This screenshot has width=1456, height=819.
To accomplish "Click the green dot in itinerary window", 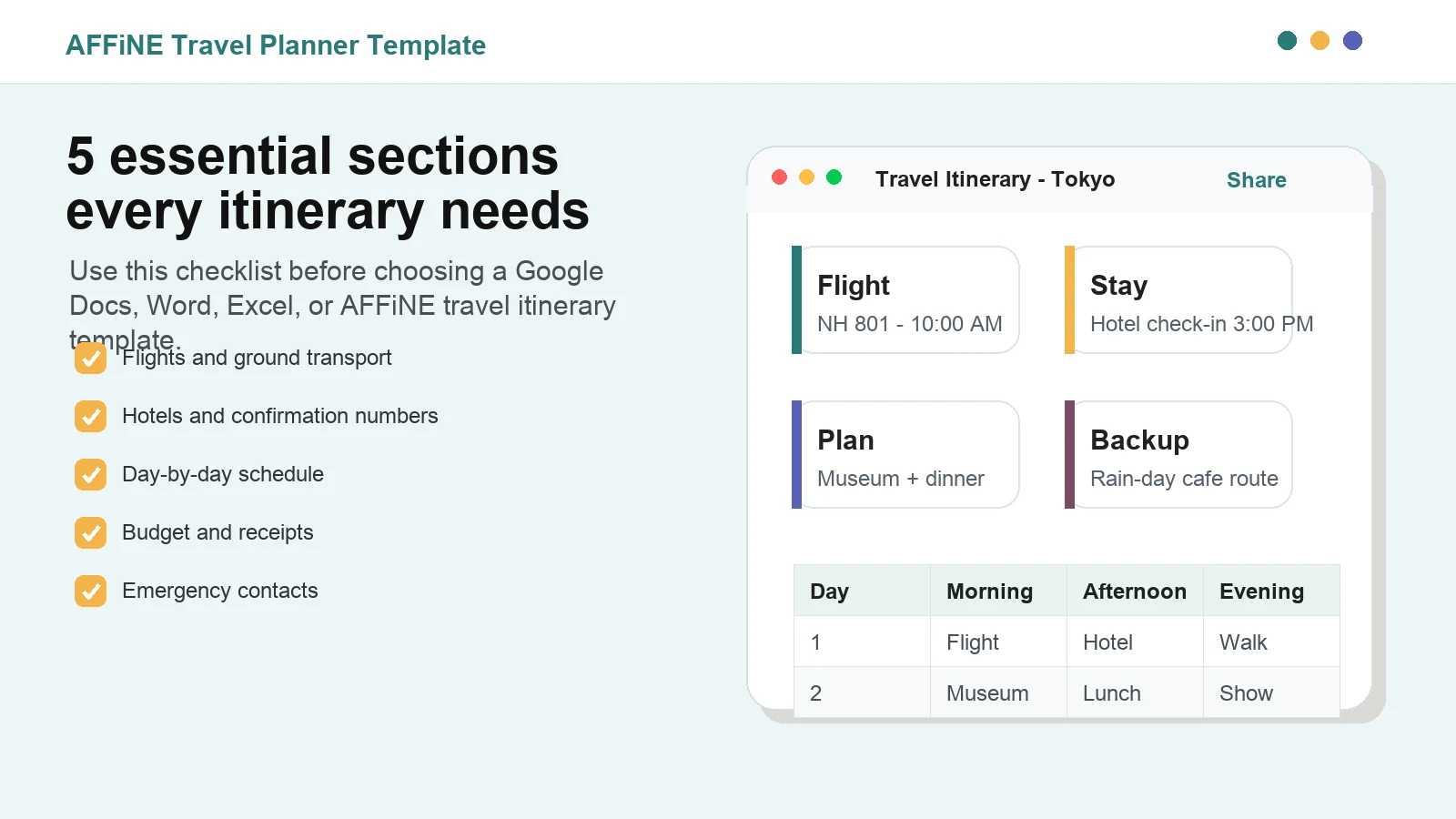I will 834,177.
